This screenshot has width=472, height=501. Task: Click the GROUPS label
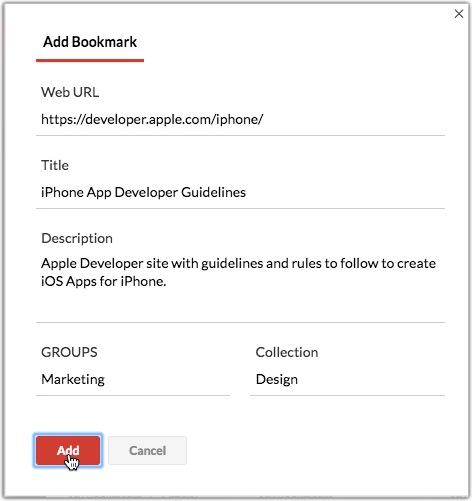pos(69,352)
